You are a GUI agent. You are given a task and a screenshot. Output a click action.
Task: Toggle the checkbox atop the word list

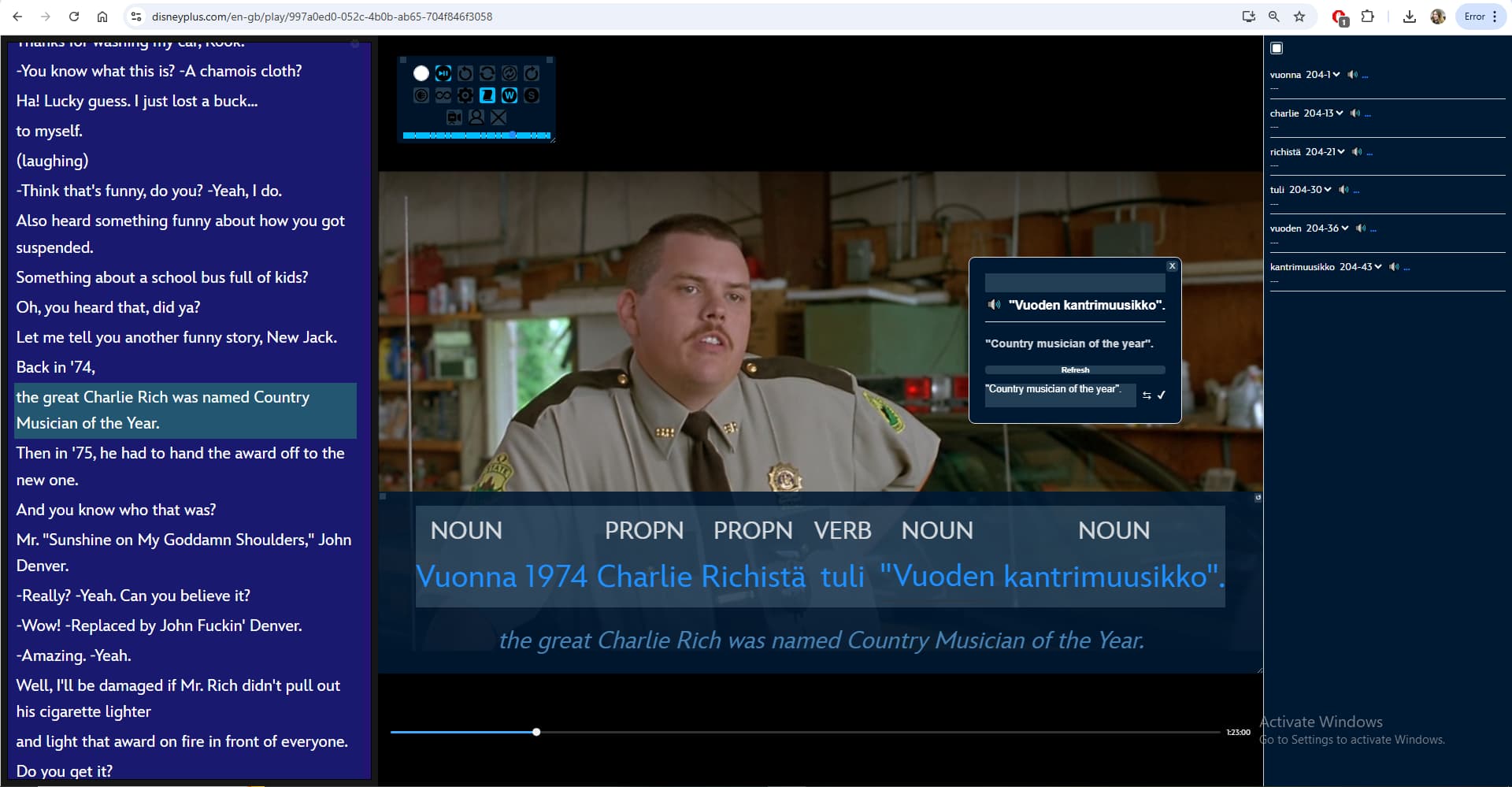(1277, 48)
